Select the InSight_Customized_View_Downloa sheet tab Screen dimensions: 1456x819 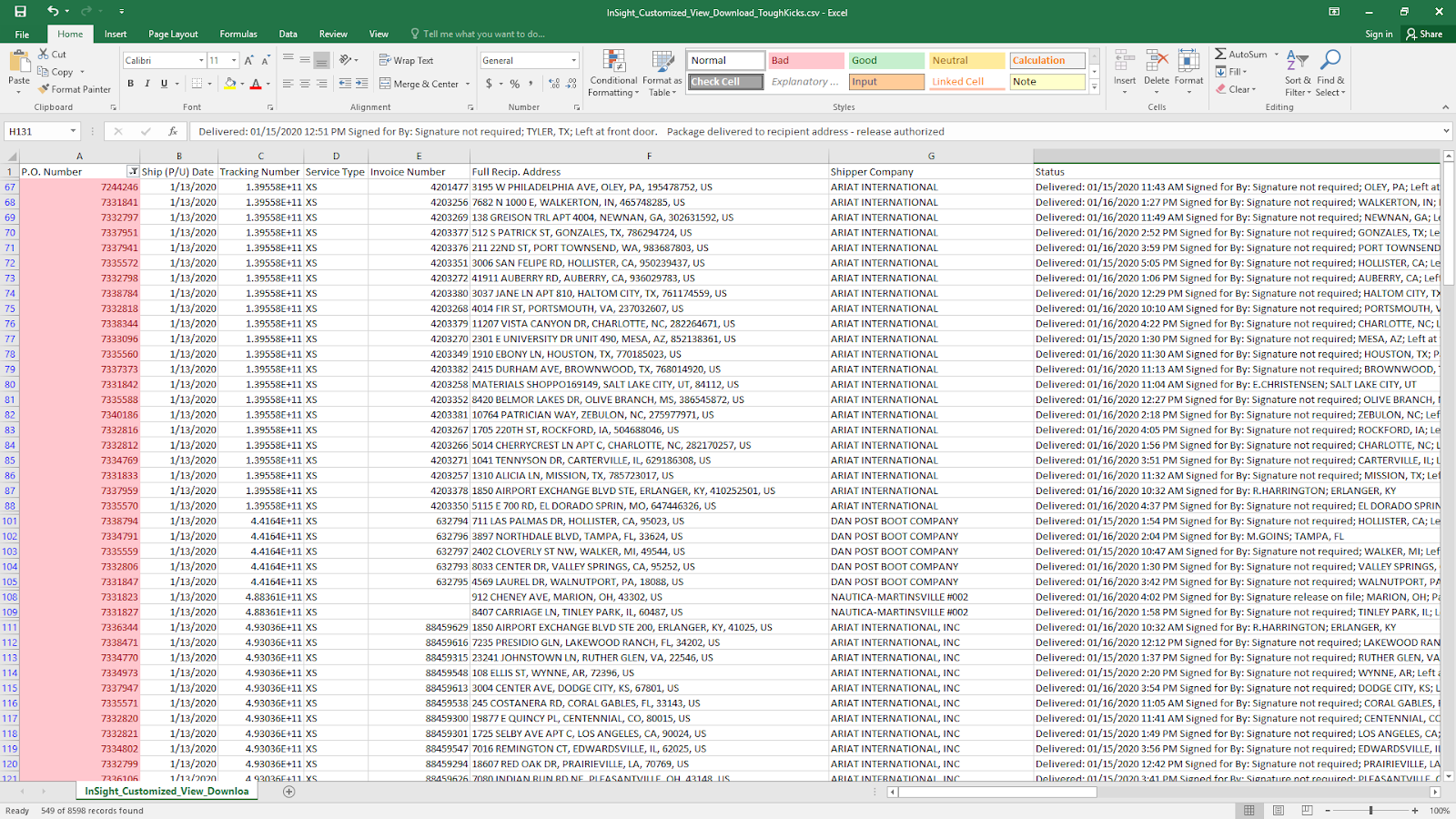point(167,792)
